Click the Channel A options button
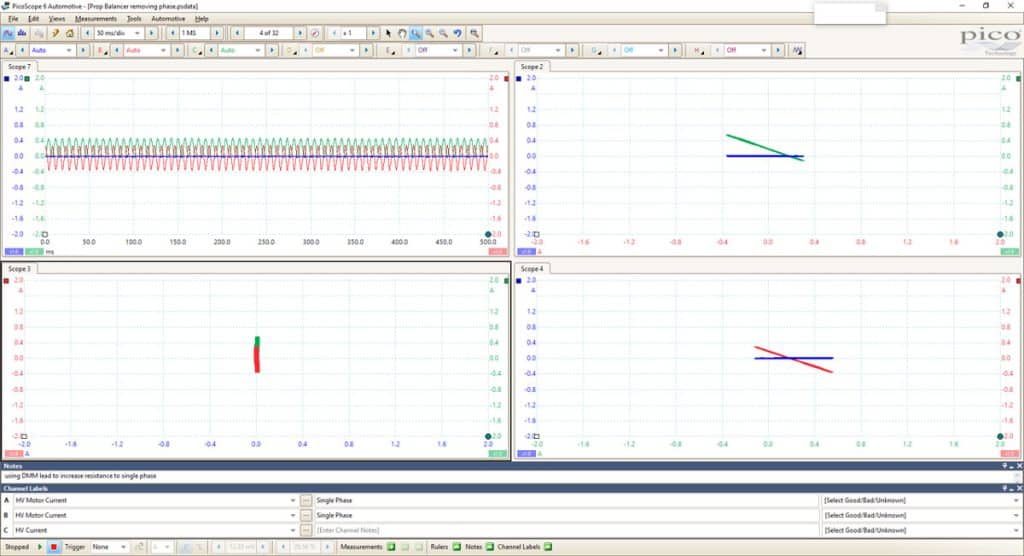 click(8, 50)
